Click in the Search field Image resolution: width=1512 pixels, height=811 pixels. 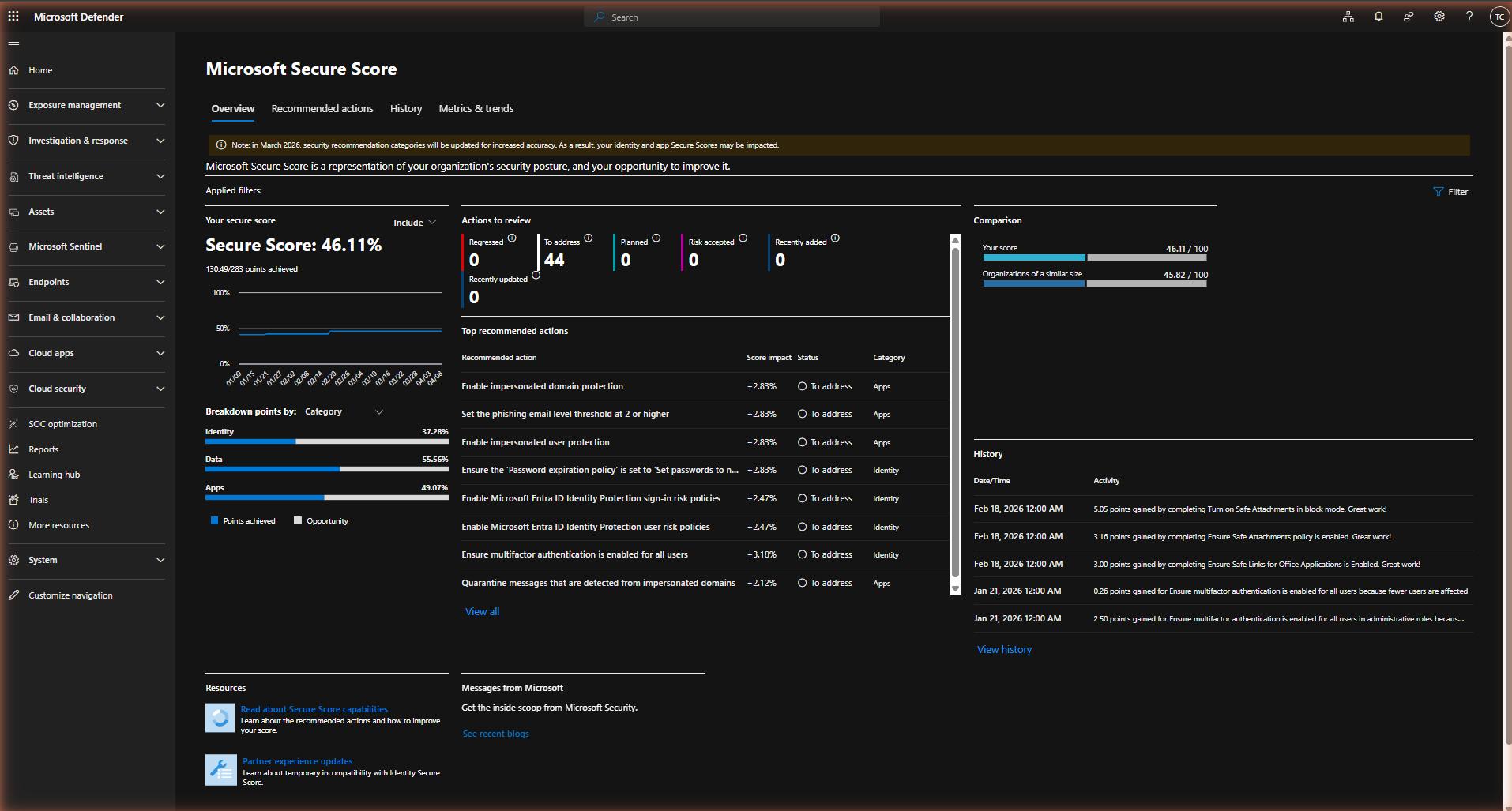click(x=732, y=17)
